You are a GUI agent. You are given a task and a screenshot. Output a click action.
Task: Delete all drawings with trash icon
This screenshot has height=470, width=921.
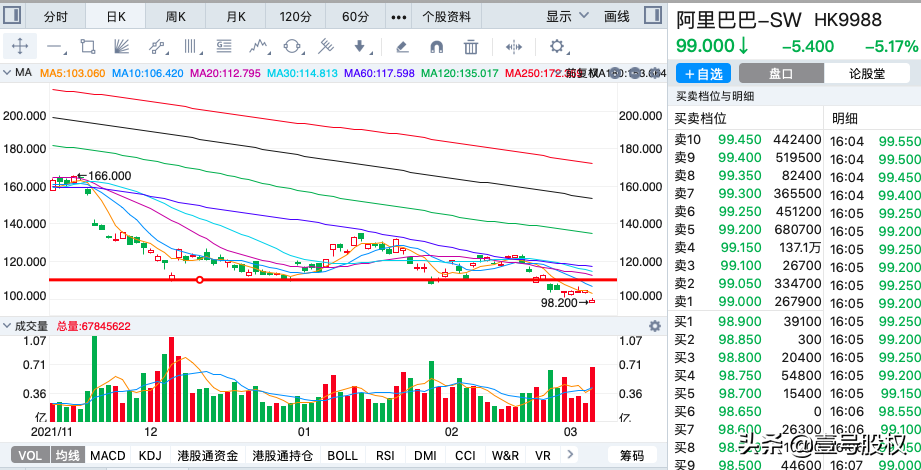(x=470, y=46)
